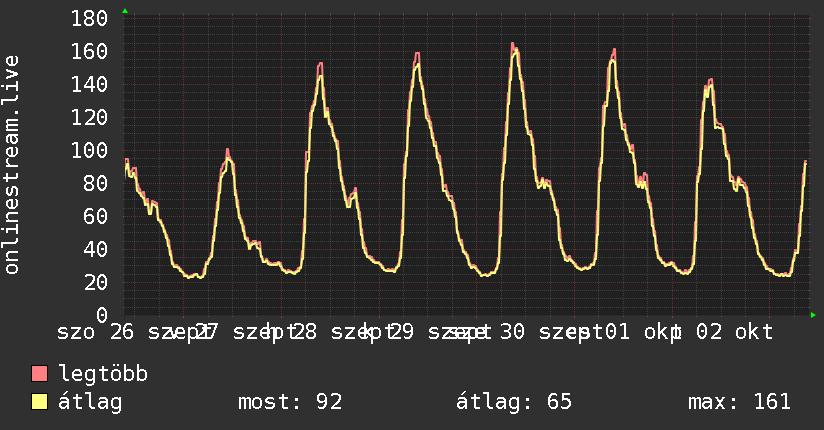Click the 140 y-axis label

tap(89, 85)
